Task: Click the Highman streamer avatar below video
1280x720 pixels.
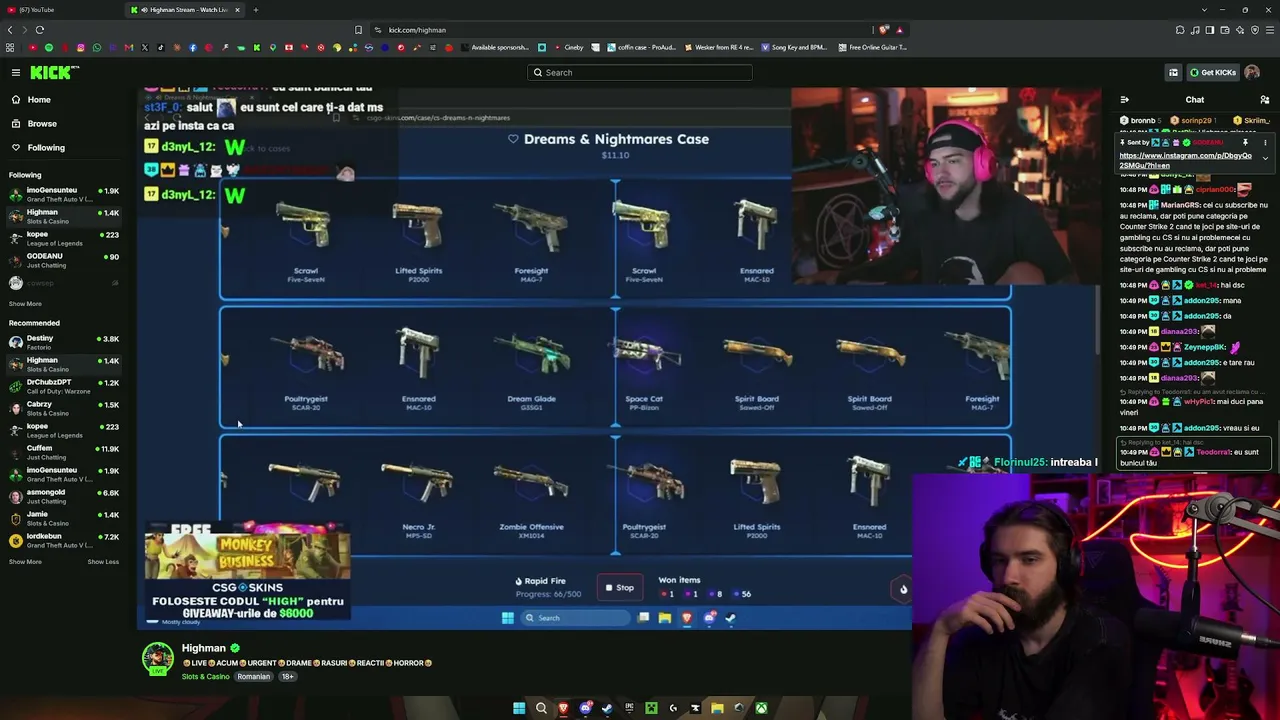Action: pyautogui.click(x=157, y=658)
